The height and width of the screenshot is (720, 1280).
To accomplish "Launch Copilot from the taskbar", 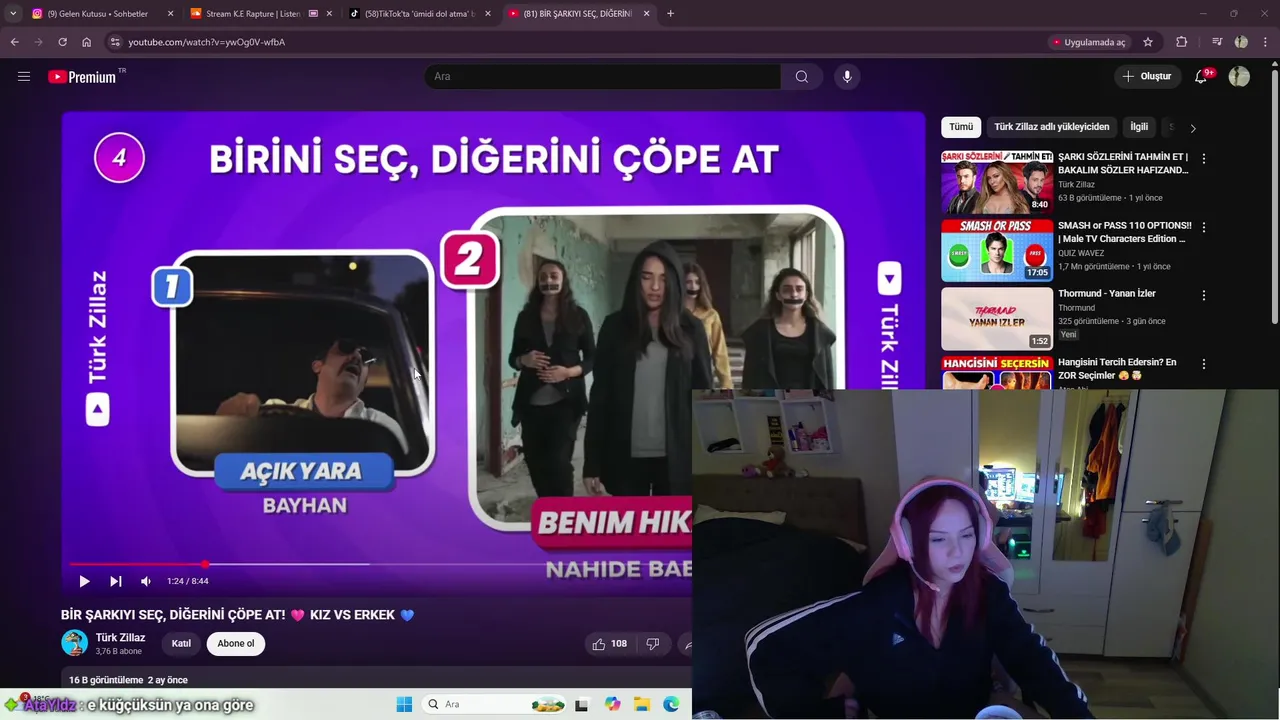I will [x=613, y=705].
